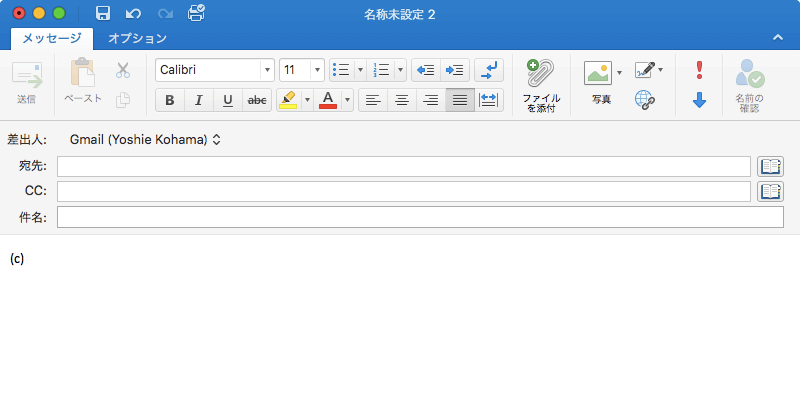This screenshot has height=400, width=800.
Task: Click the Cut scissors icon
Action: 123,70
